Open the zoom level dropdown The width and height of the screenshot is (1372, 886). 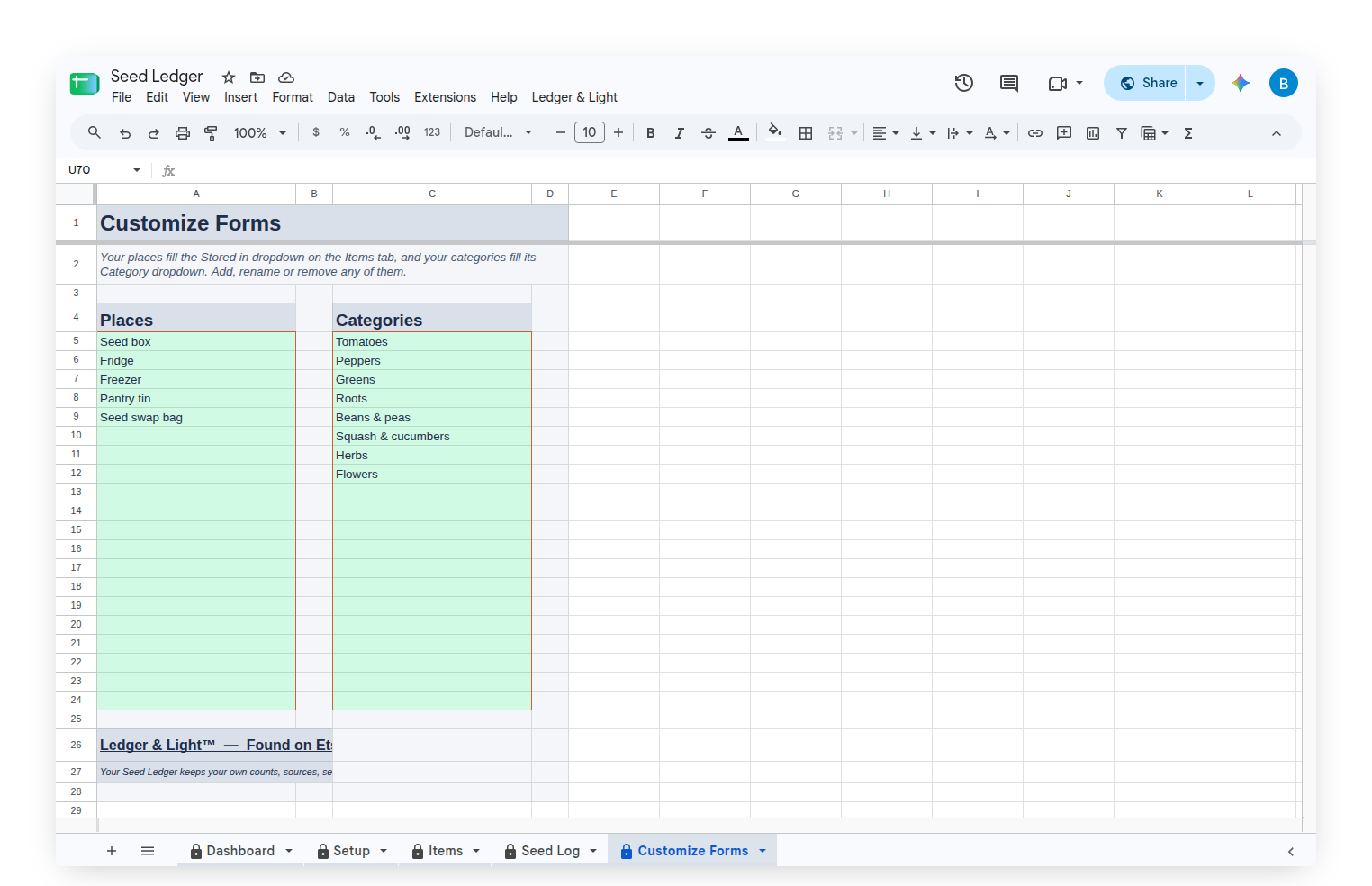click(260, 133)
